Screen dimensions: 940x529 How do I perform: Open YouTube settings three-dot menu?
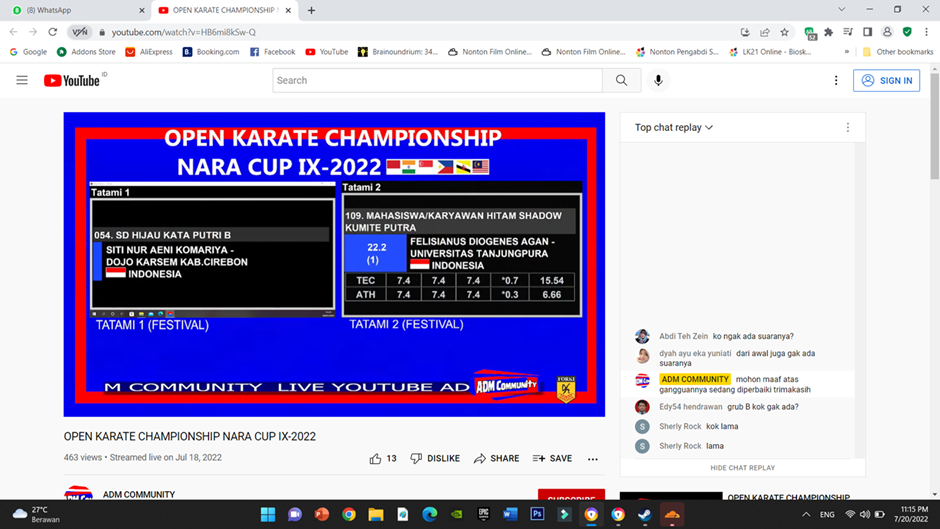point(836,81)
